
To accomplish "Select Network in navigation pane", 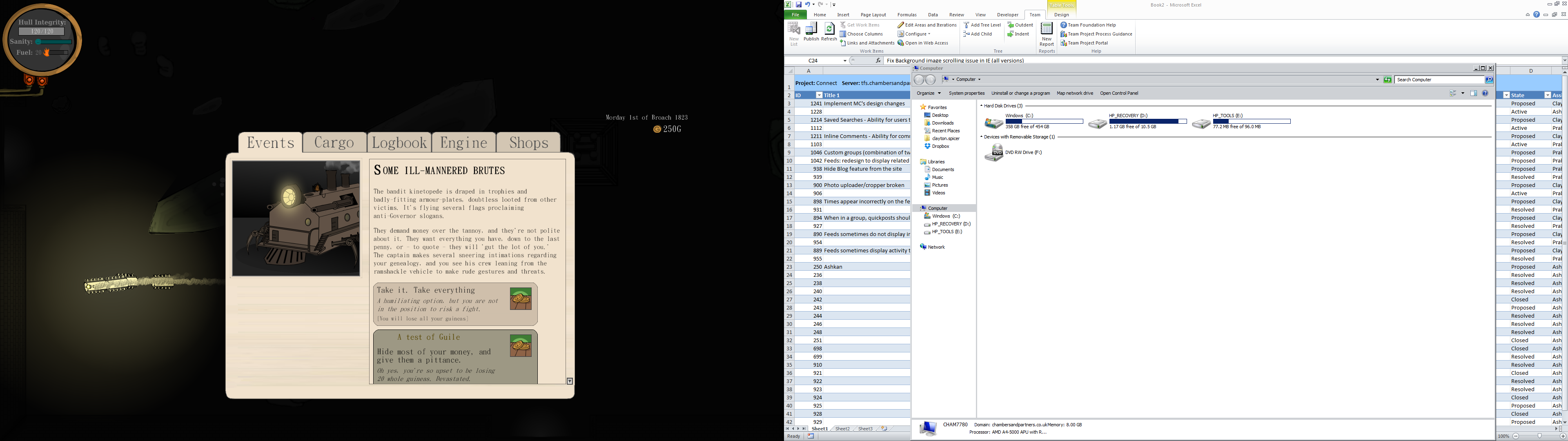I will (933, 247).
